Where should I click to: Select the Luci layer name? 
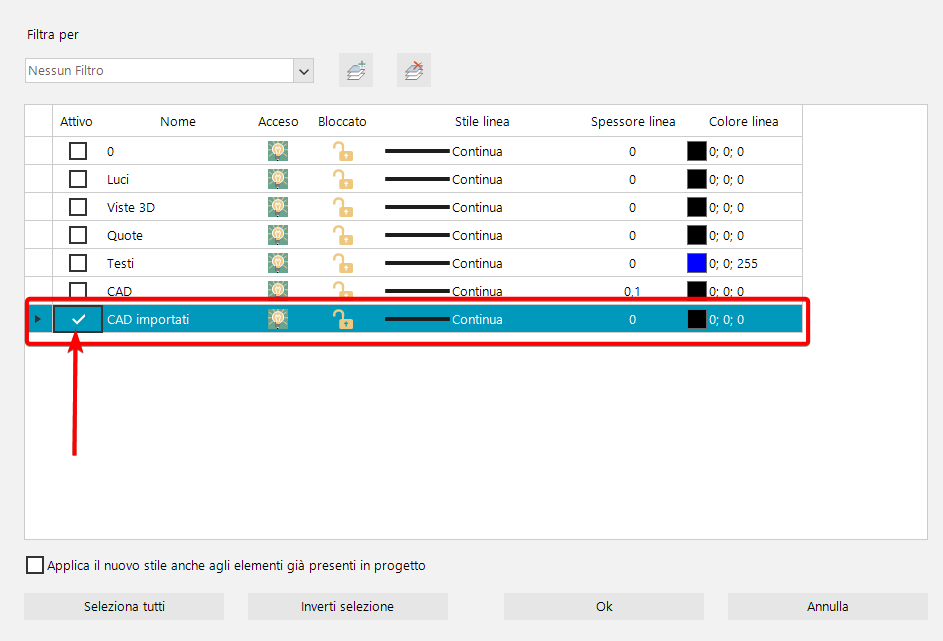[x=118, y=179]
